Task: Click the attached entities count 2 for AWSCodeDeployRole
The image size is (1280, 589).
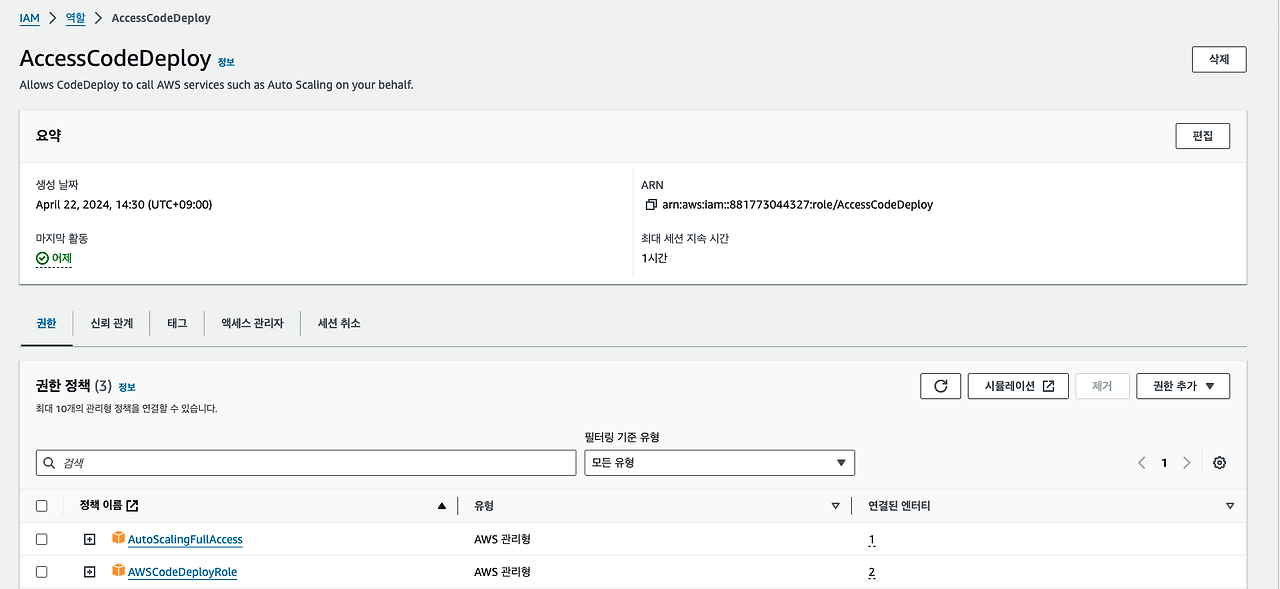Action: [872, 573]
